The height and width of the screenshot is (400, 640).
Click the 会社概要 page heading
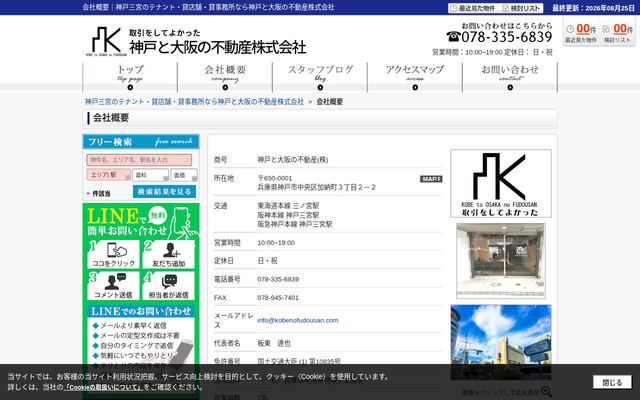click(111, 118)
